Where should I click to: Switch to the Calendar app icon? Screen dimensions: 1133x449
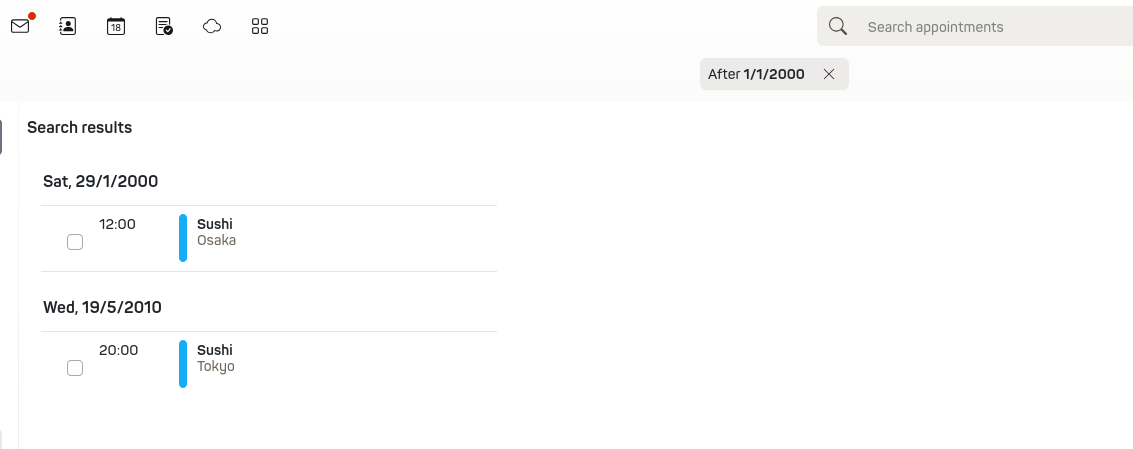116,27
